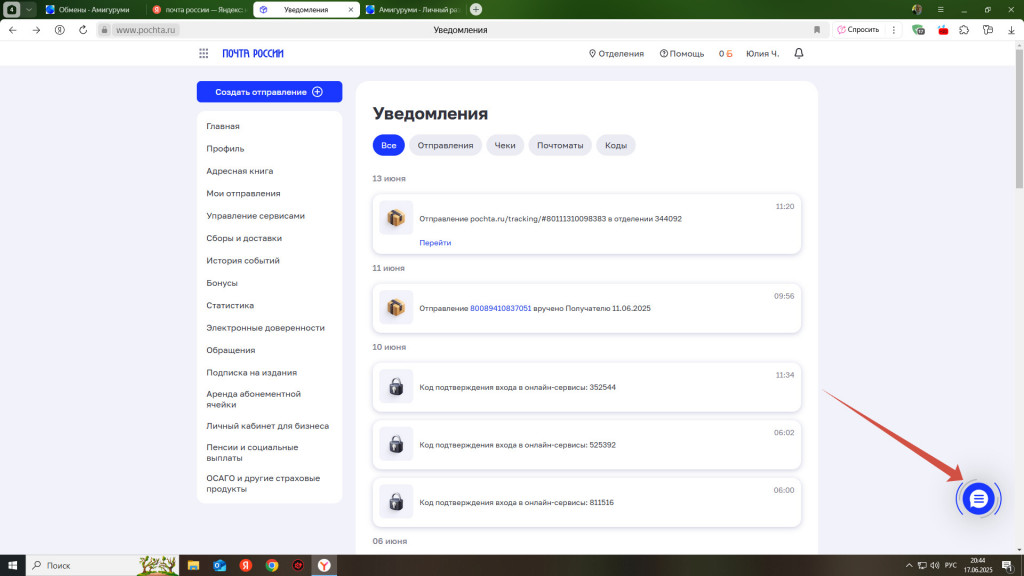Click the Windows taskbar search field

pyautogui.click(x=85, y=565)
